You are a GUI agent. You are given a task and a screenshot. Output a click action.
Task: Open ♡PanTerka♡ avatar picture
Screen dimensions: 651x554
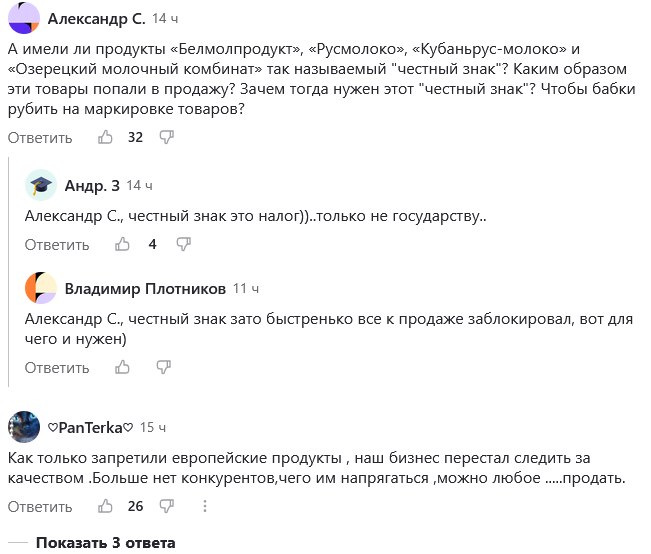(x=23, y=427)
